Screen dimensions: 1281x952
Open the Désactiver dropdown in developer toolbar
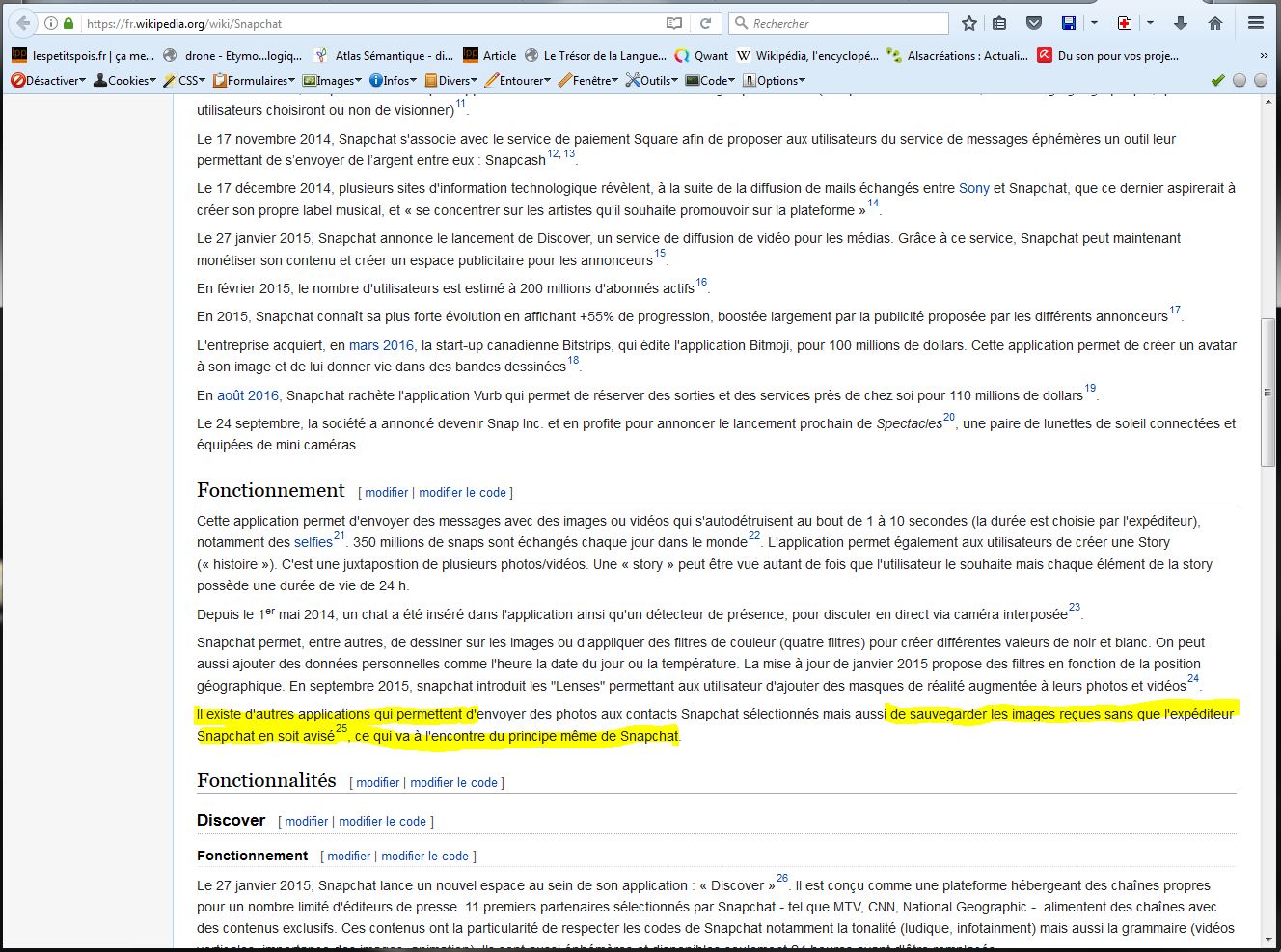pyautogui.click(x=48, y=81)
